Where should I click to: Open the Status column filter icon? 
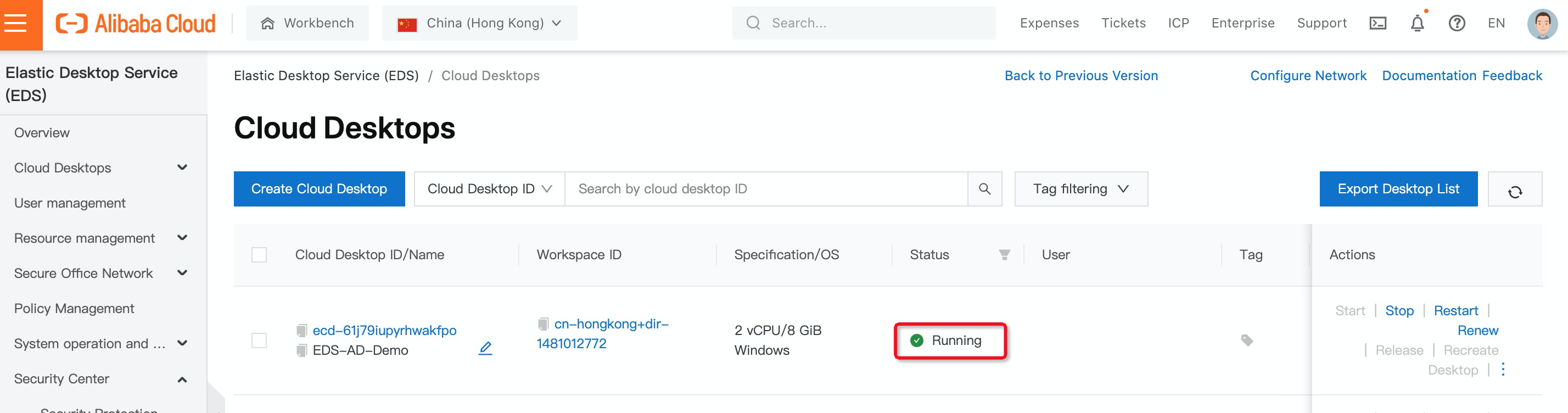point(1004,255)
